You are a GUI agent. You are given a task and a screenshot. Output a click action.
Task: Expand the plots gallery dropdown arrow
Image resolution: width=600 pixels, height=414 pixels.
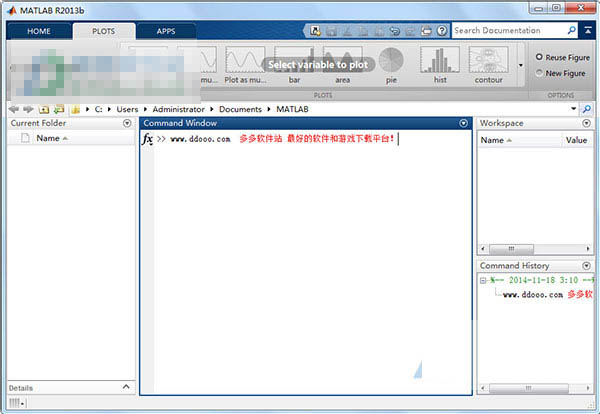pyautogui.click(x=521, y=65)
